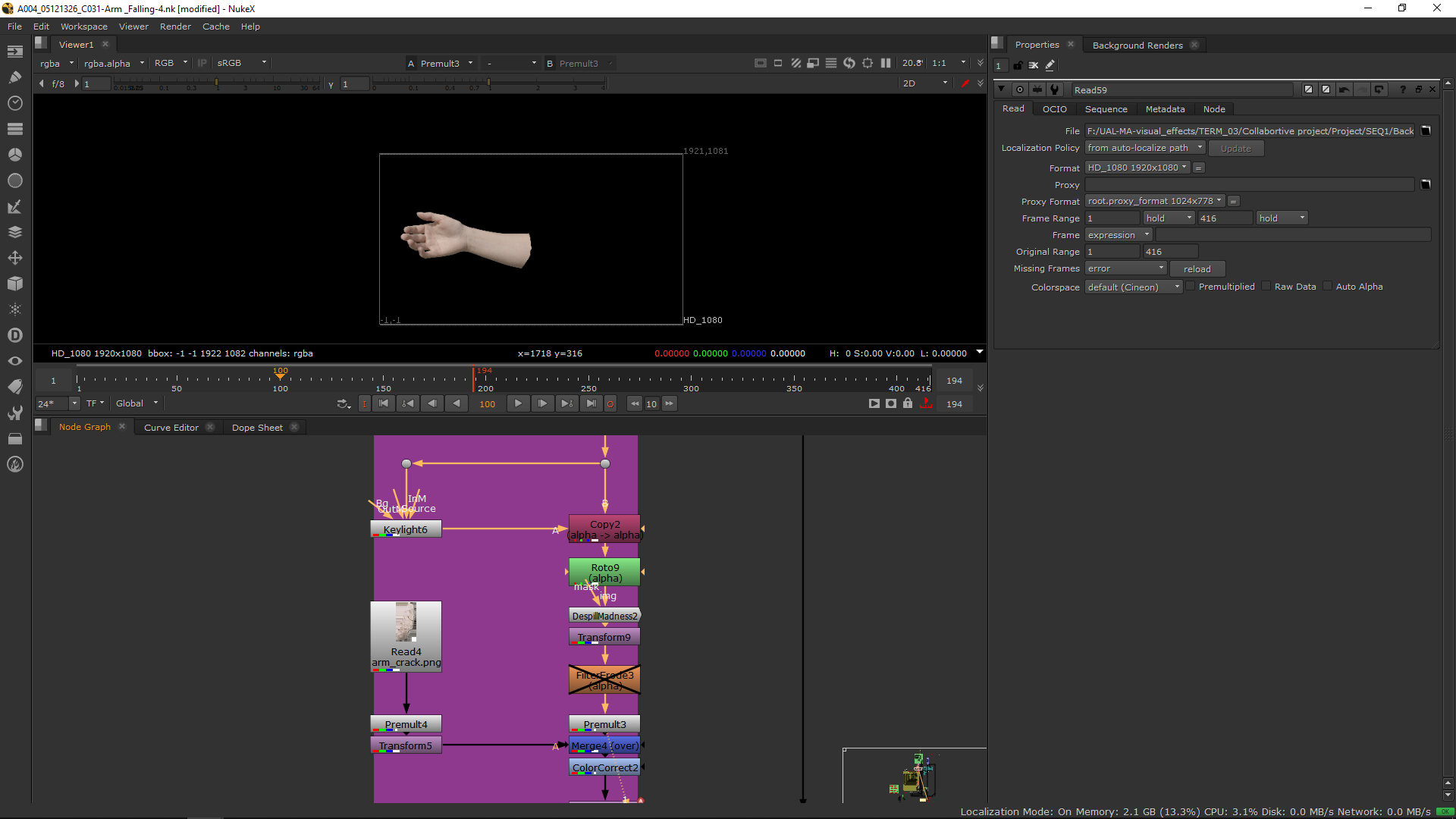Open the Transform nodes move icon
1456x819 pixels.
[14, 258]
